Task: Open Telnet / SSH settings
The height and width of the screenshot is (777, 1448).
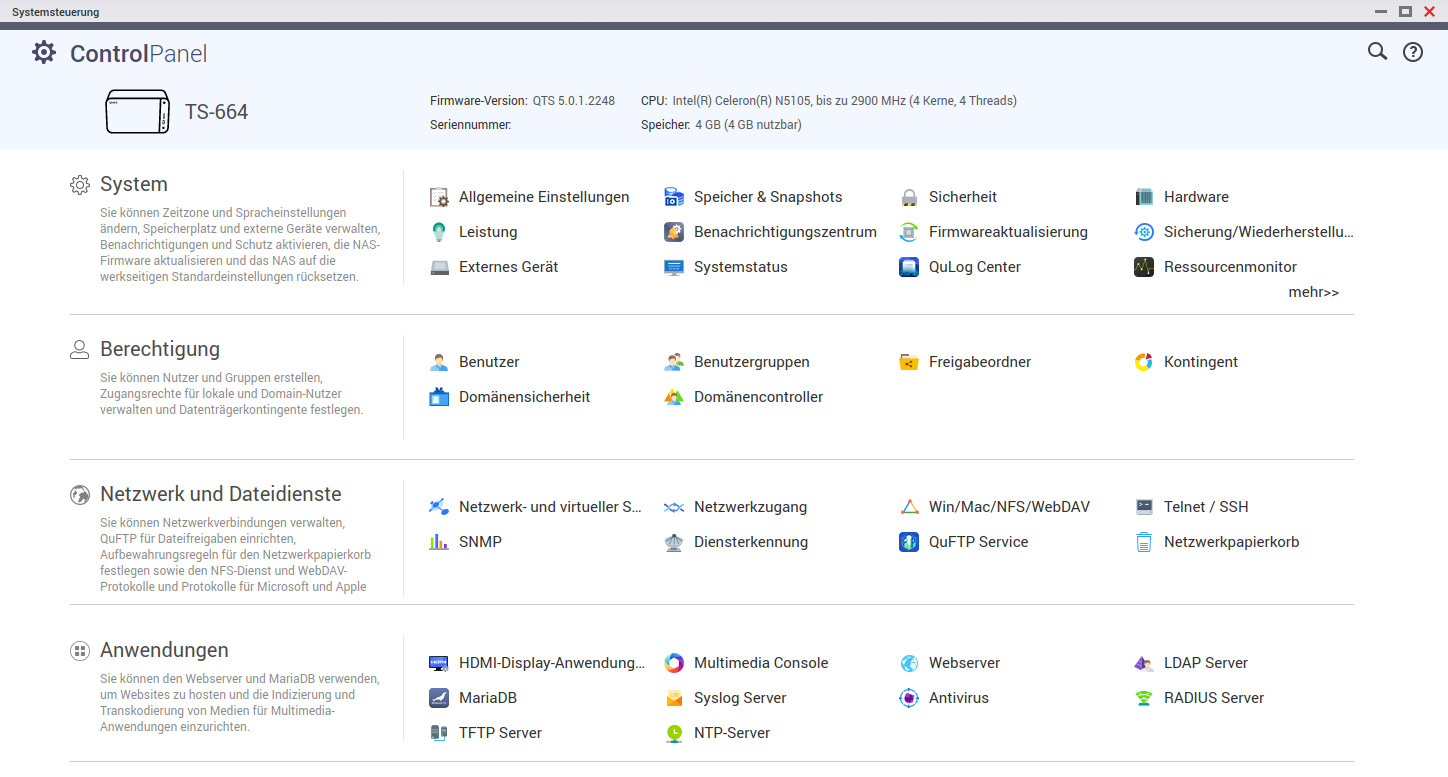Action: tap(1205, 506)
